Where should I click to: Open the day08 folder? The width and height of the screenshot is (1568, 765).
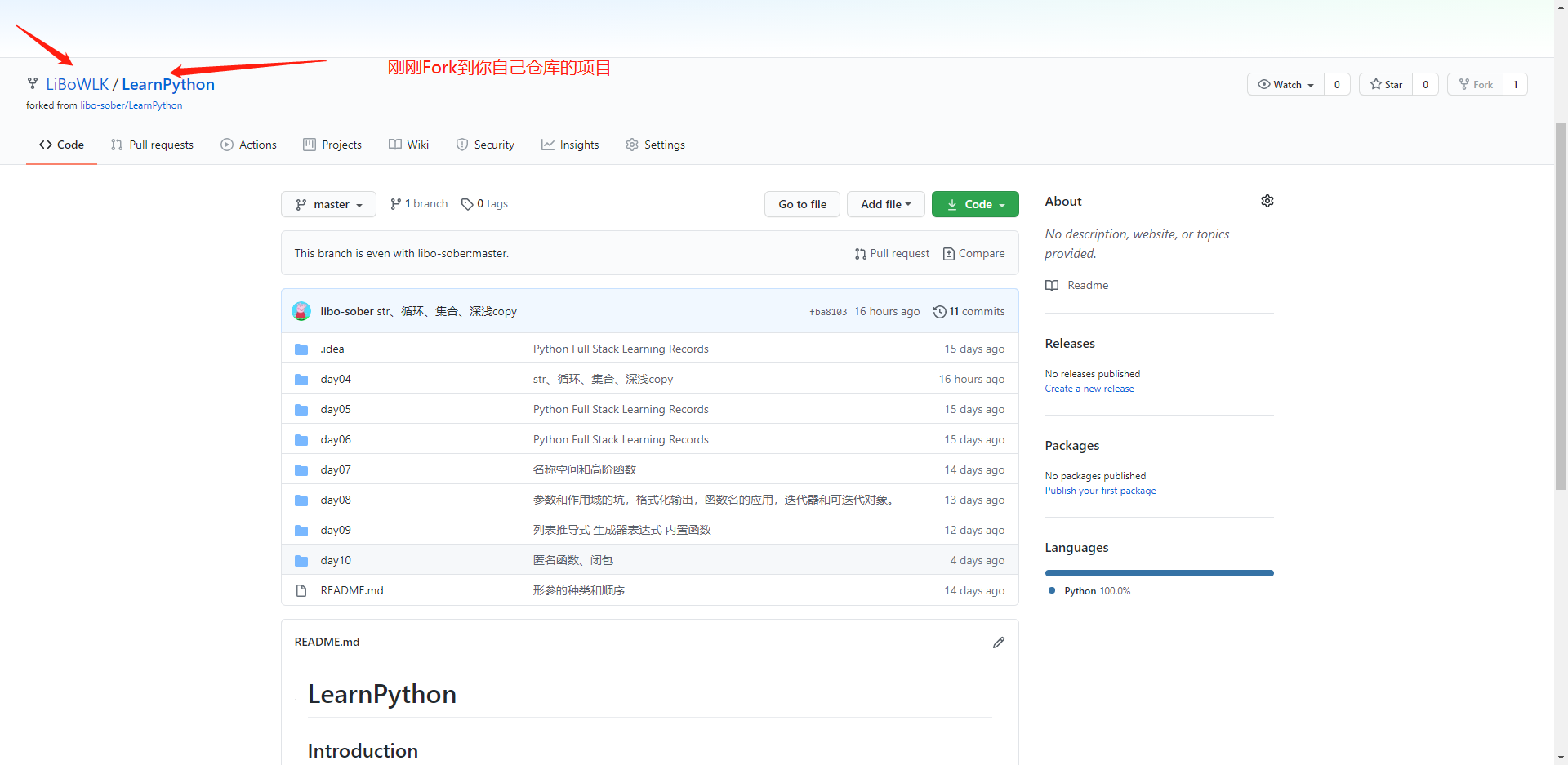[336, 500]
